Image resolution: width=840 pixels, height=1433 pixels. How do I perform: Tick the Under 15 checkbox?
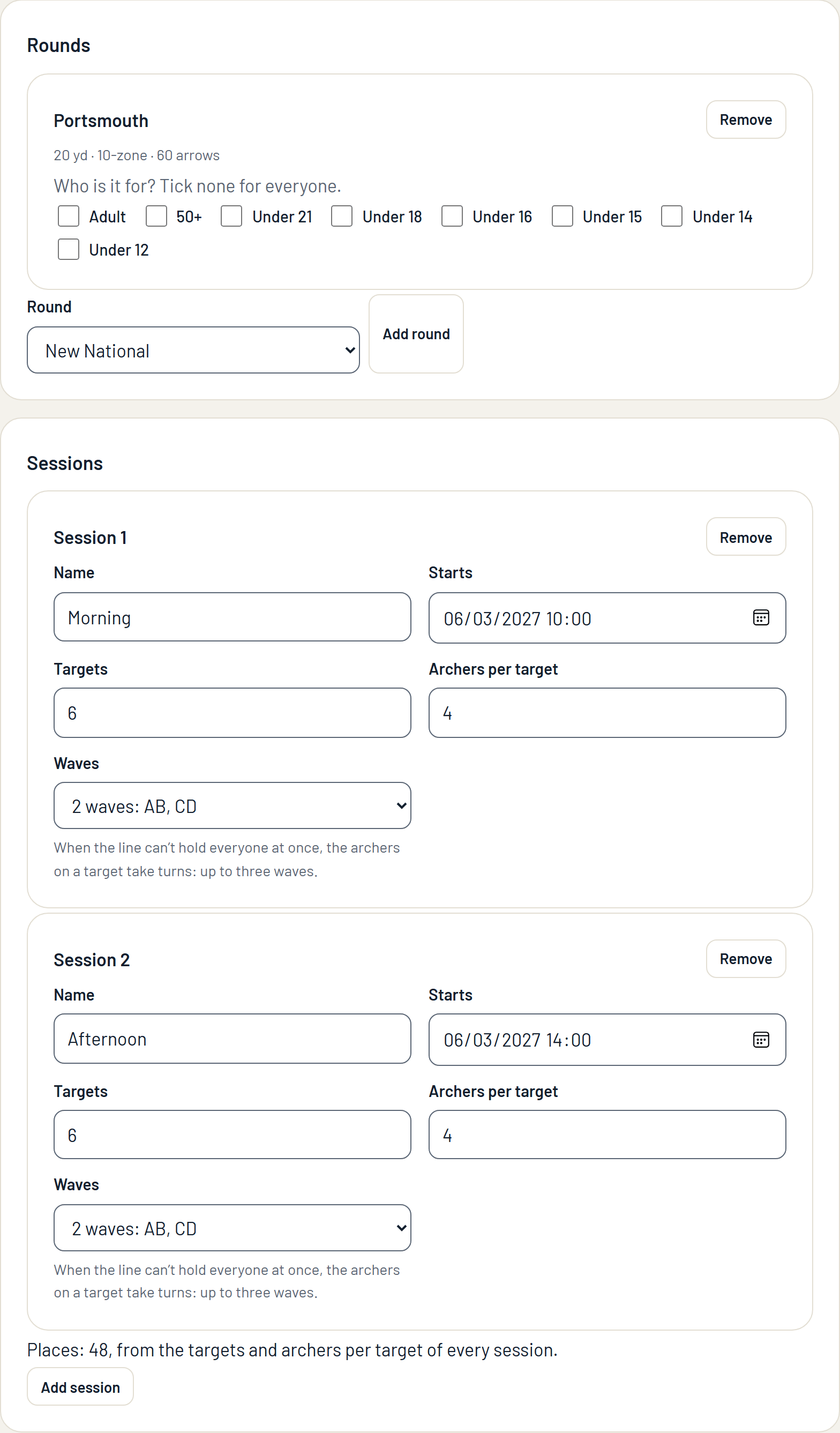click(x=562, y=216)
